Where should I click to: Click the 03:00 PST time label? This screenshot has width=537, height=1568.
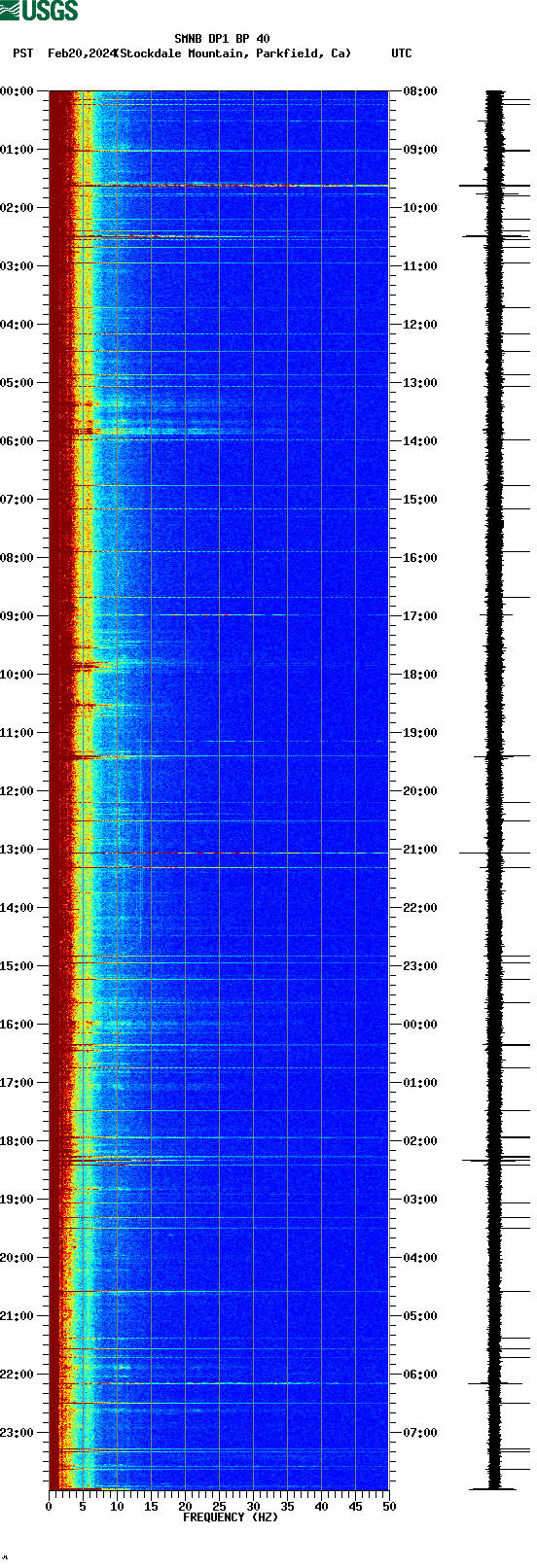tap(18, 266)
